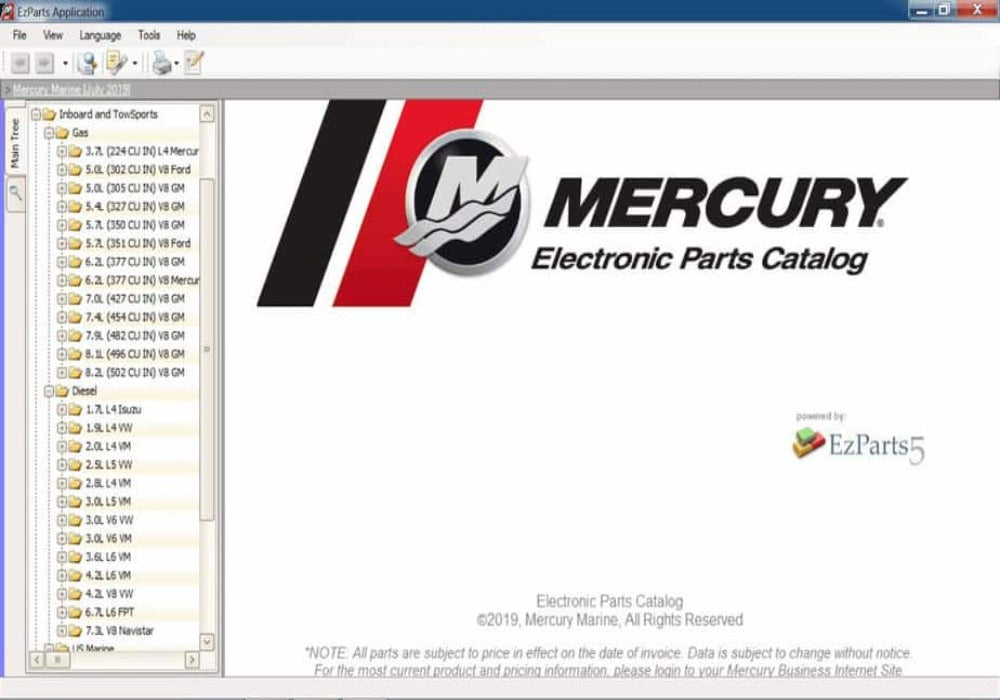Open the Tools menu
This screenshot has height=700, width=1000.
[x=148, y=34]
